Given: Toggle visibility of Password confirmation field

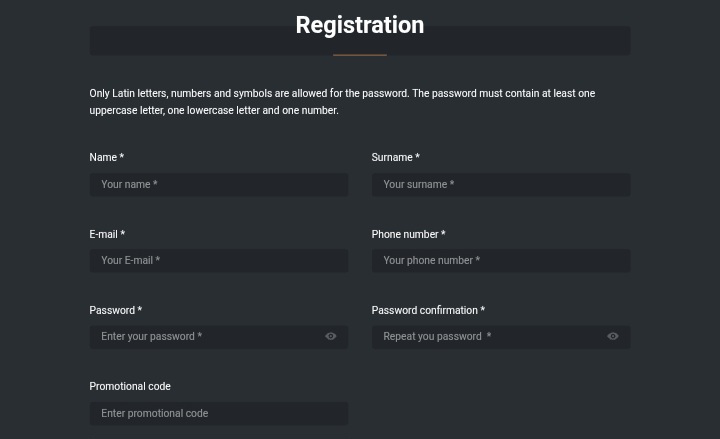Looking at the screenshot, I should point(613,337).
